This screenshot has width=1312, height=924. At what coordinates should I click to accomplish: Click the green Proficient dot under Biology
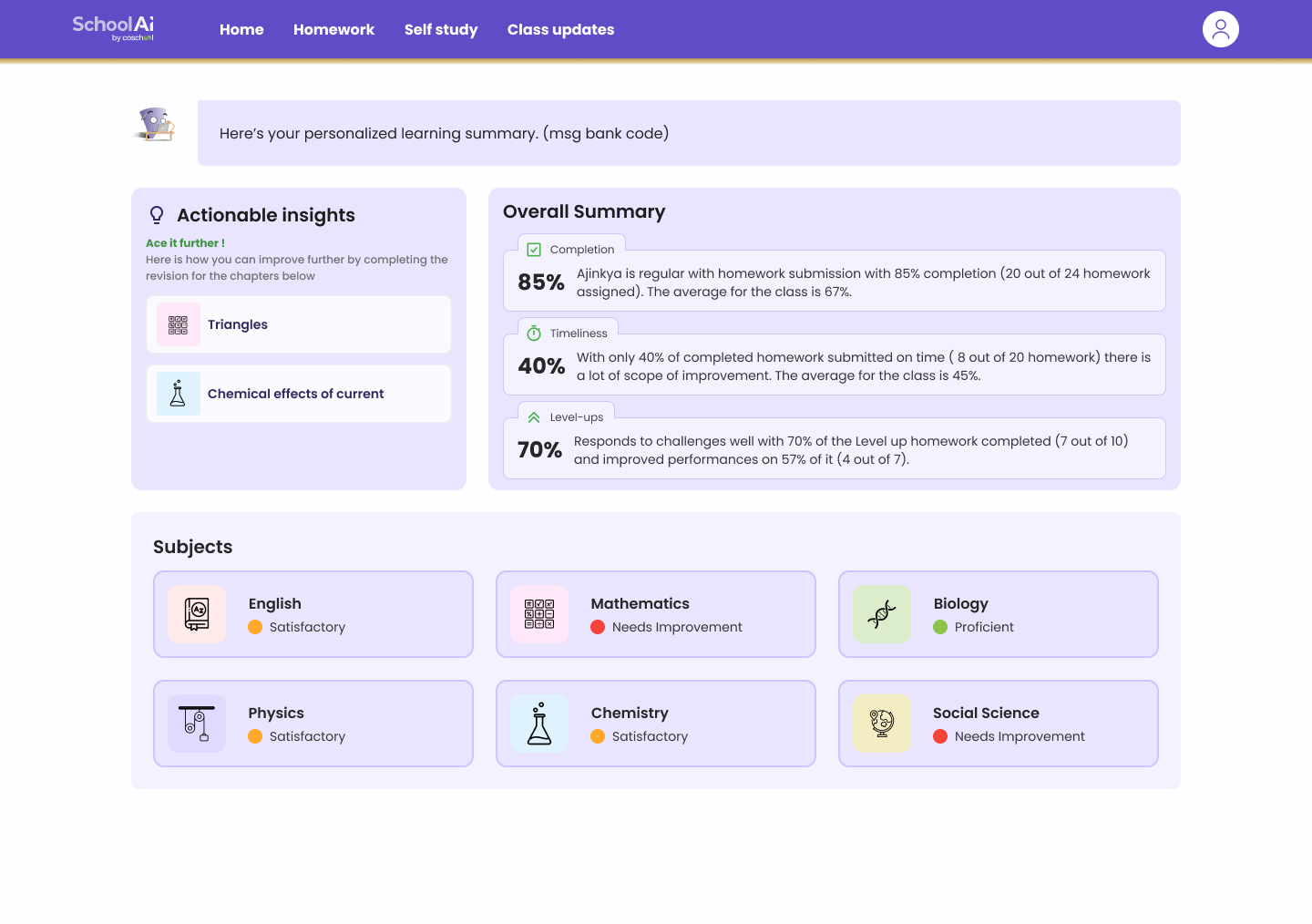pyautogui.click(x=940, y=627)
